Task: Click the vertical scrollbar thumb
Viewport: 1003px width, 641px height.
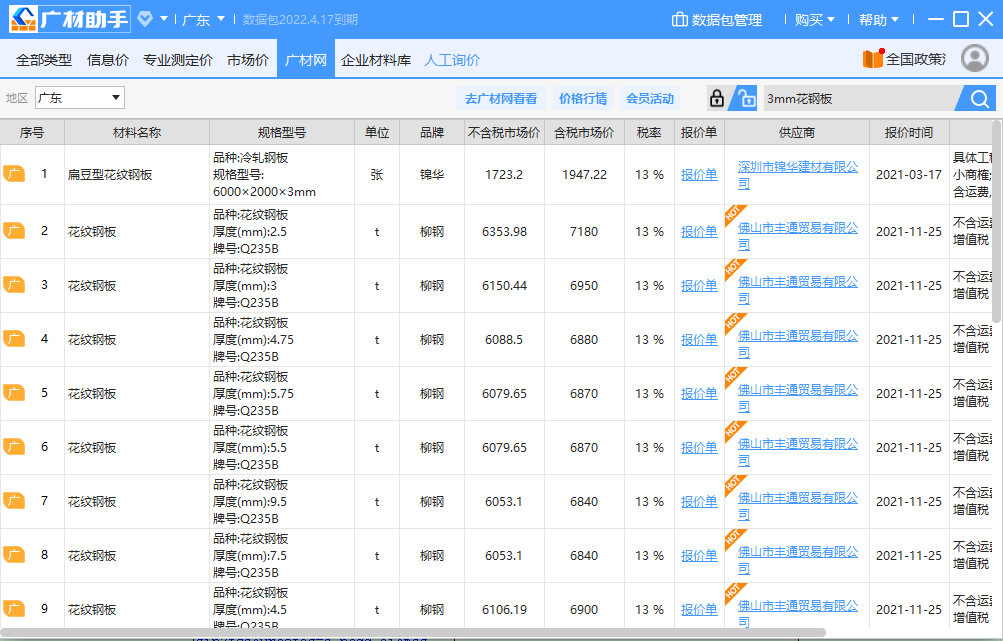Action: click(997, 221)
